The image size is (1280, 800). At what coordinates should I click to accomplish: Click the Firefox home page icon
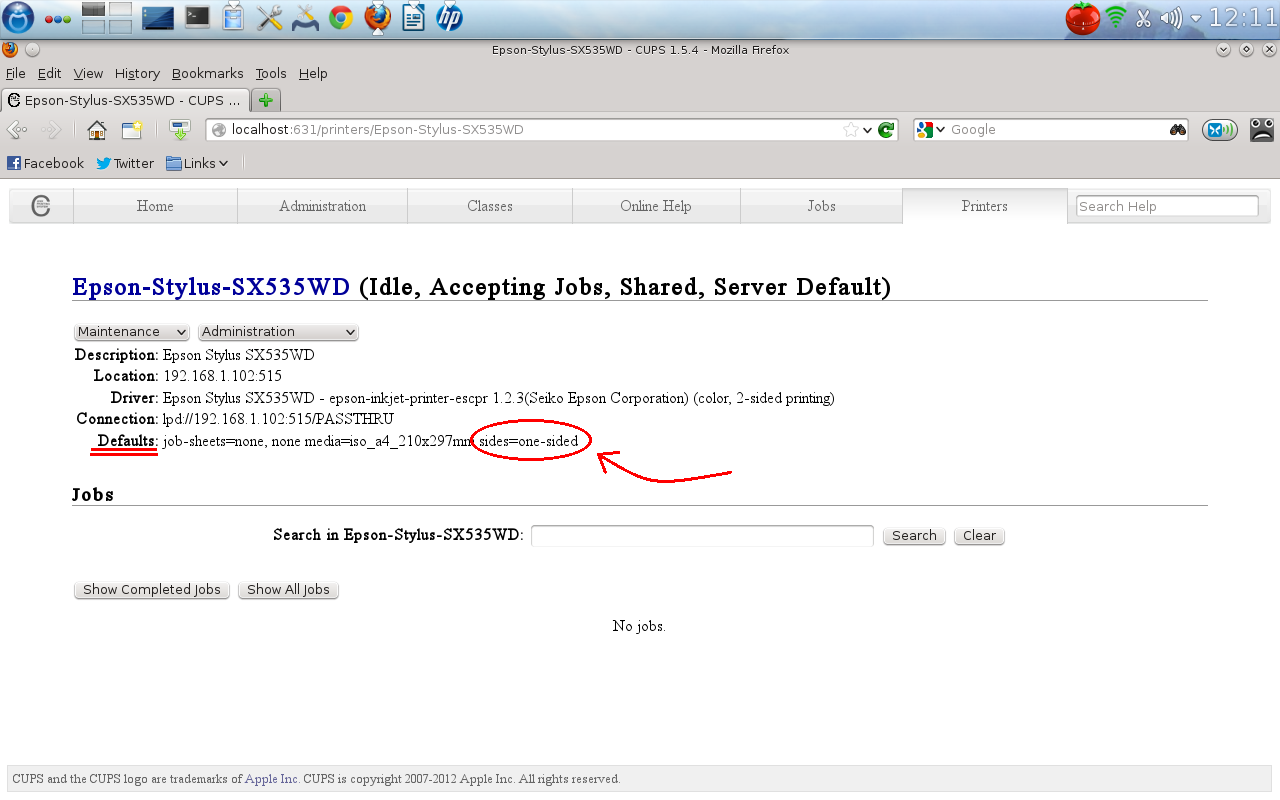pyautogui.click(x=97, y=130)
